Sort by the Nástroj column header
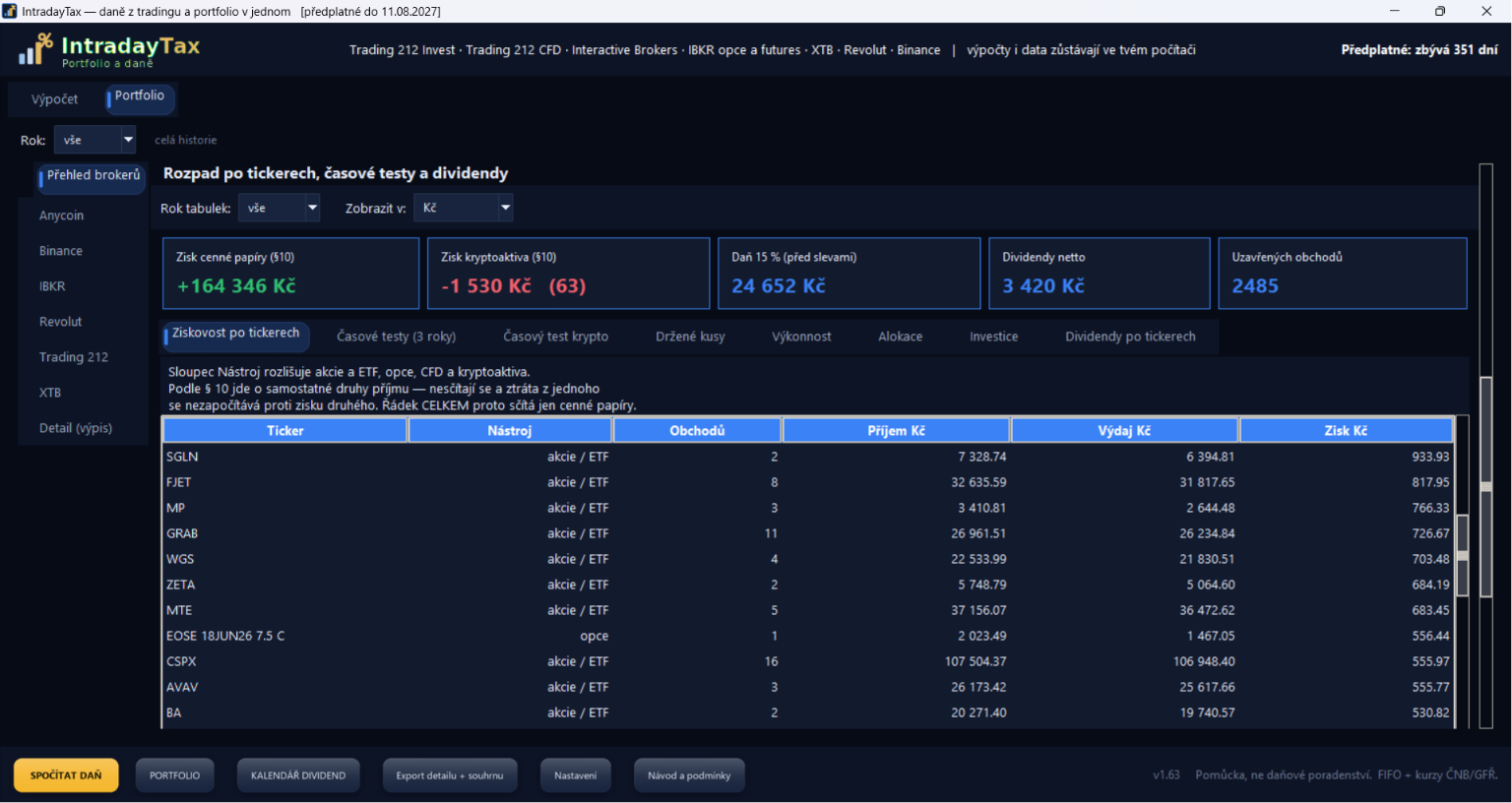The height and width of the screenshot is (803, 1512). pos(510,431)
